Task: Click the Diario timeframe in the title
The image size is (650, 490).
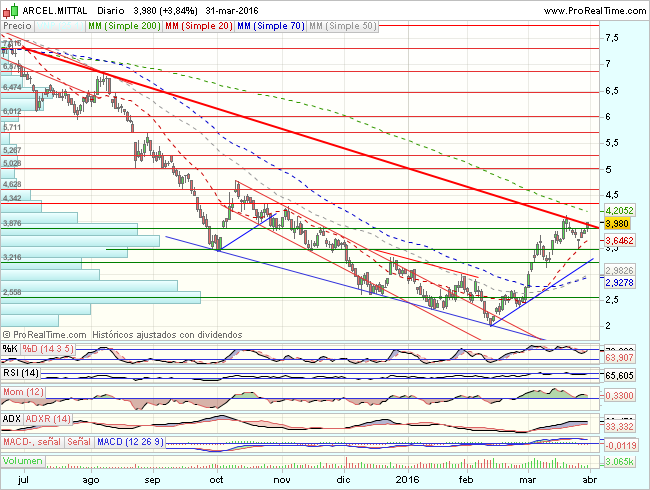Action: [110, 10]
